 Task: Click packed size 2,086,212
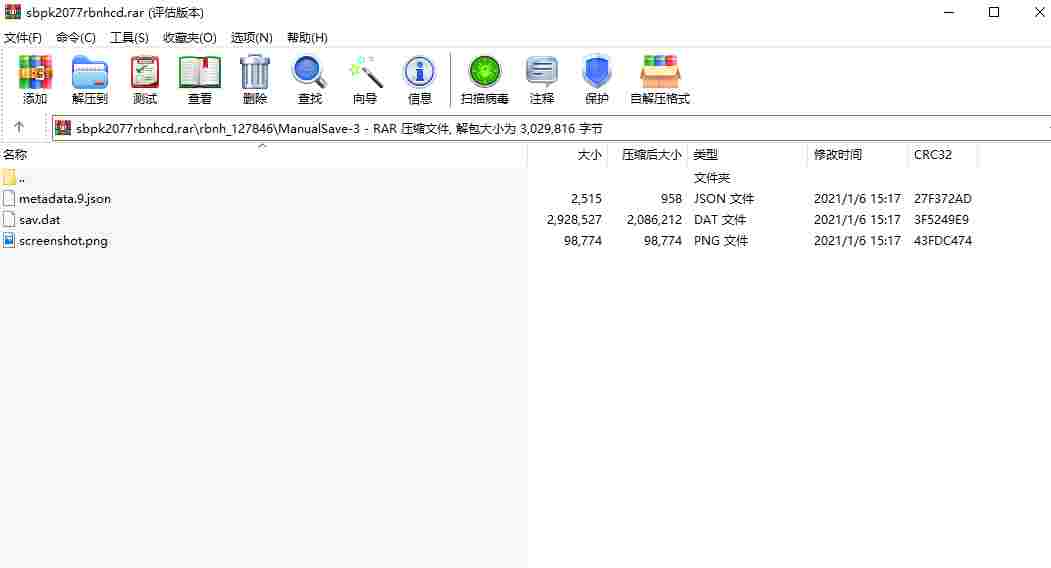point(654,219)
